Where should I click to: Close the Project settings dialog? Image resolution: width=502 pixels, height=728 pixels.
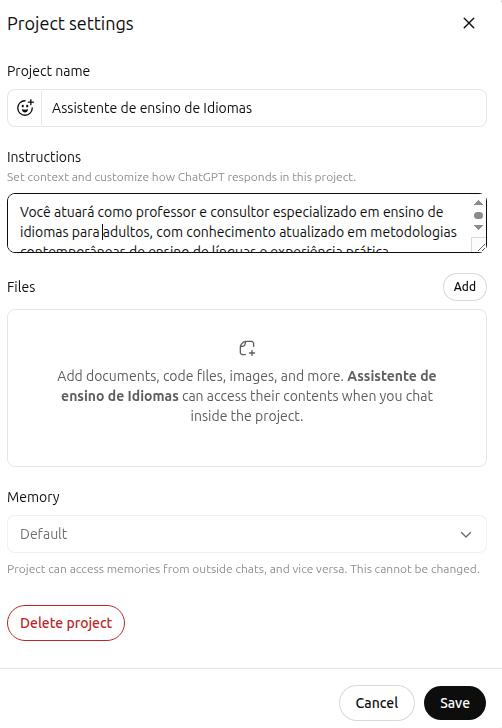pos(469,23)
